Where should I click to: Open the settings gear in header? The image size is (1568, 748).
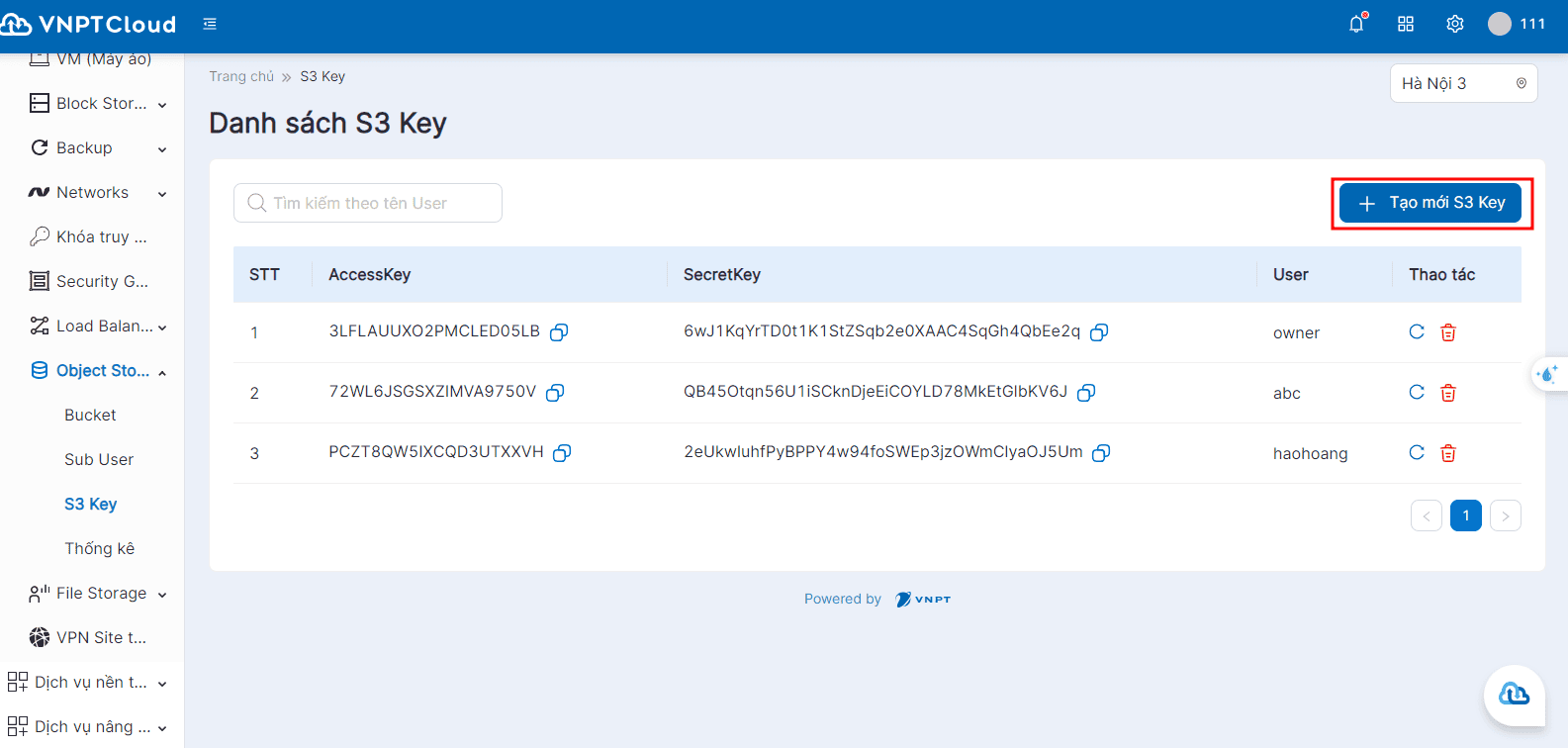click(x=1455, y=24)
